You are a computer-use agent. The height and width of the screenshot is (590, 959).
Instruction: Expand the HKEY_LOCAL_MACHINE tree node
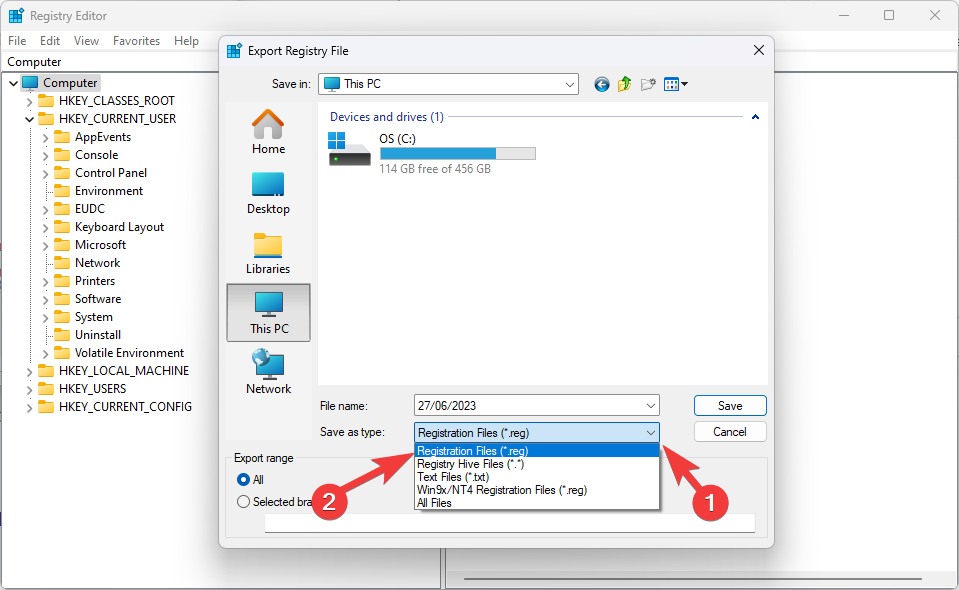pyautogui.click(x=30, y=371)
